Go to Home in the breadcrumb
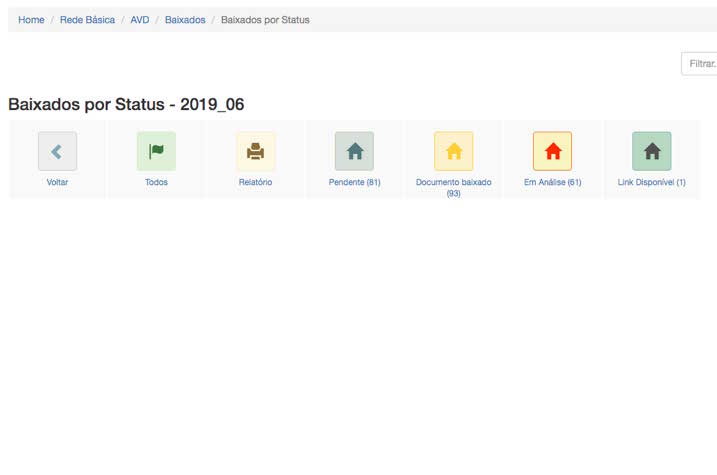 coord(31,20)
